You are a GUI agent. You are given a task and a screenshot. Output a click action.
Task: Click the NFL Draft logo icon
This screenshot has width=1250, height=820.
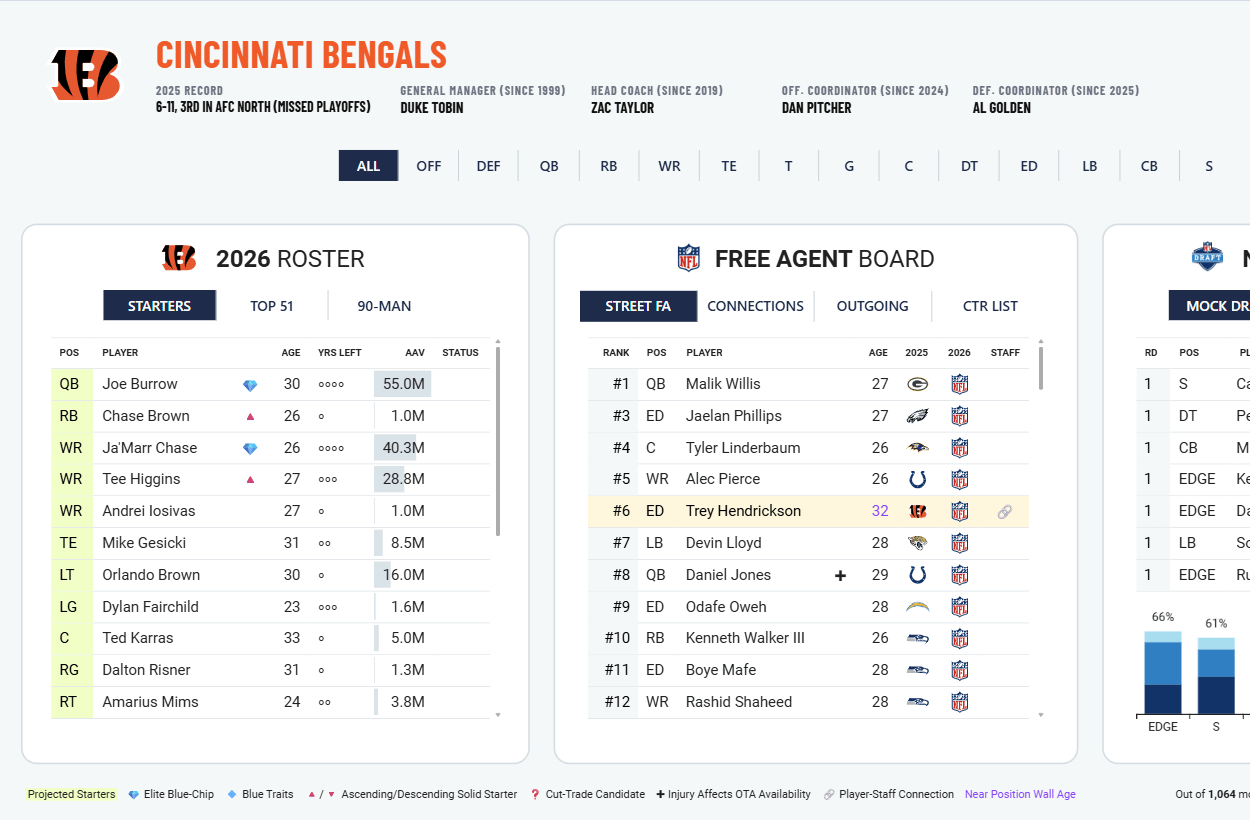pyautogui.click(x=1208, y=257)
